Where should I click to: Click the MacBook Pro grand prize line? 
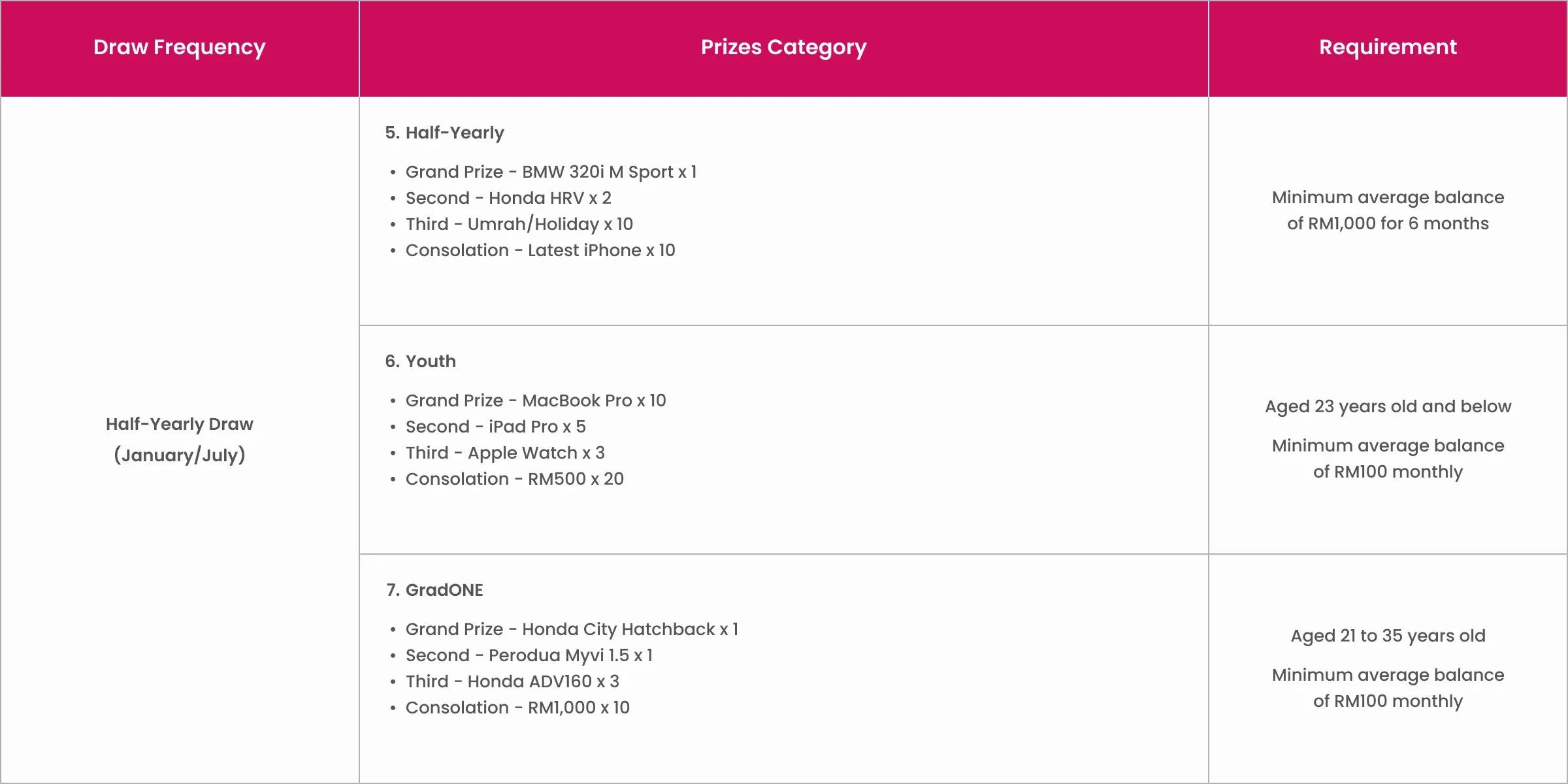pyautogui.click(x=536, y=400)
